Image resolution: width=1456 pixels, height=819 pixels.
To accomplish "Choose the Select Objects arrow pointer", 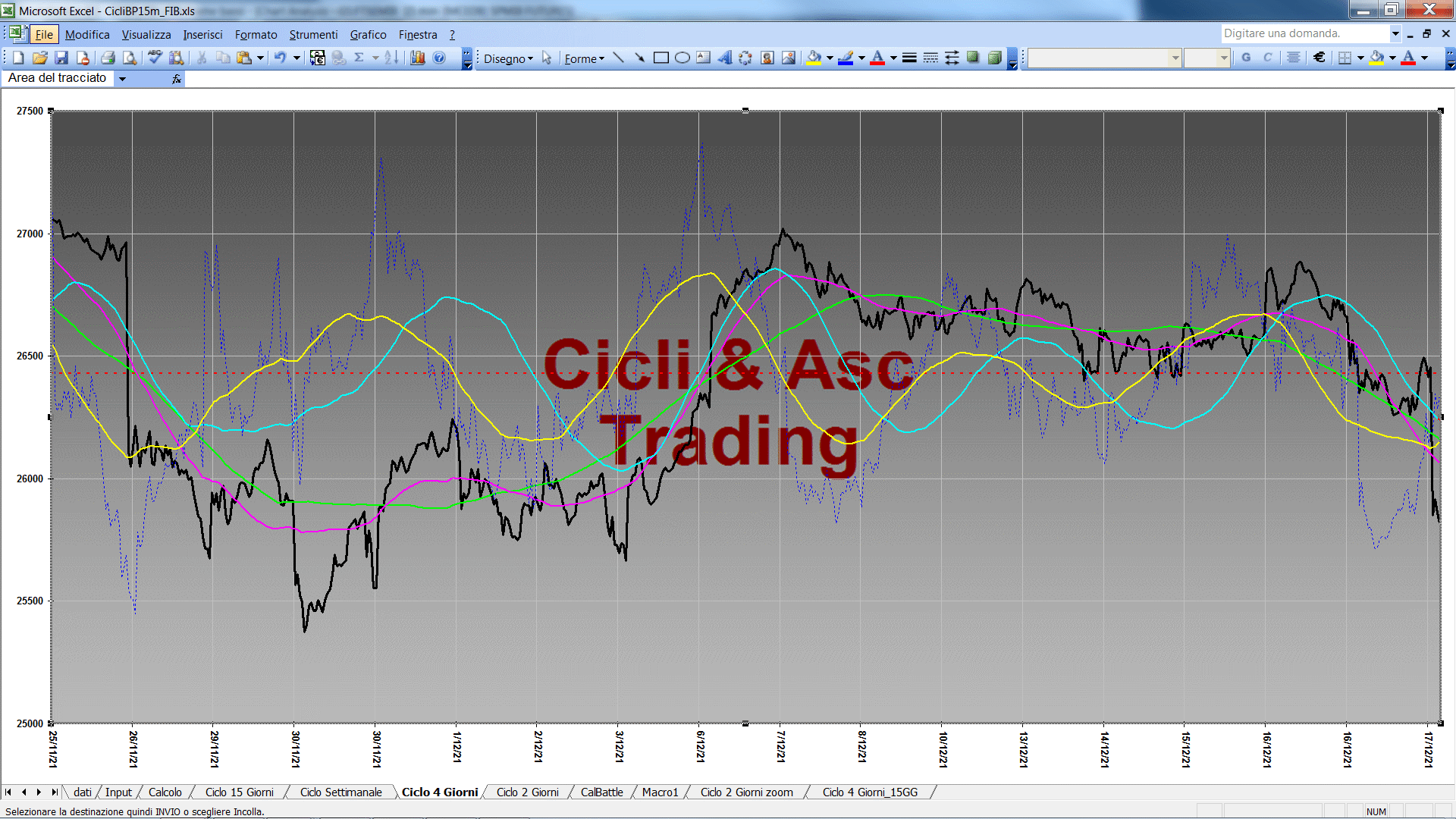I will pos(547,58).
